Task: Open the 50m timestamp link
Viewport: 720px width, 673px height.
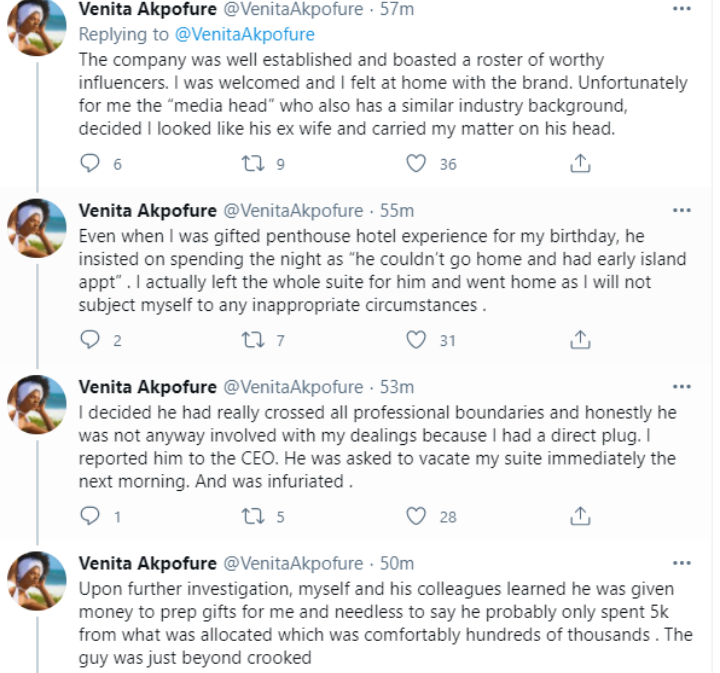Action: click(x=398, y=563)
